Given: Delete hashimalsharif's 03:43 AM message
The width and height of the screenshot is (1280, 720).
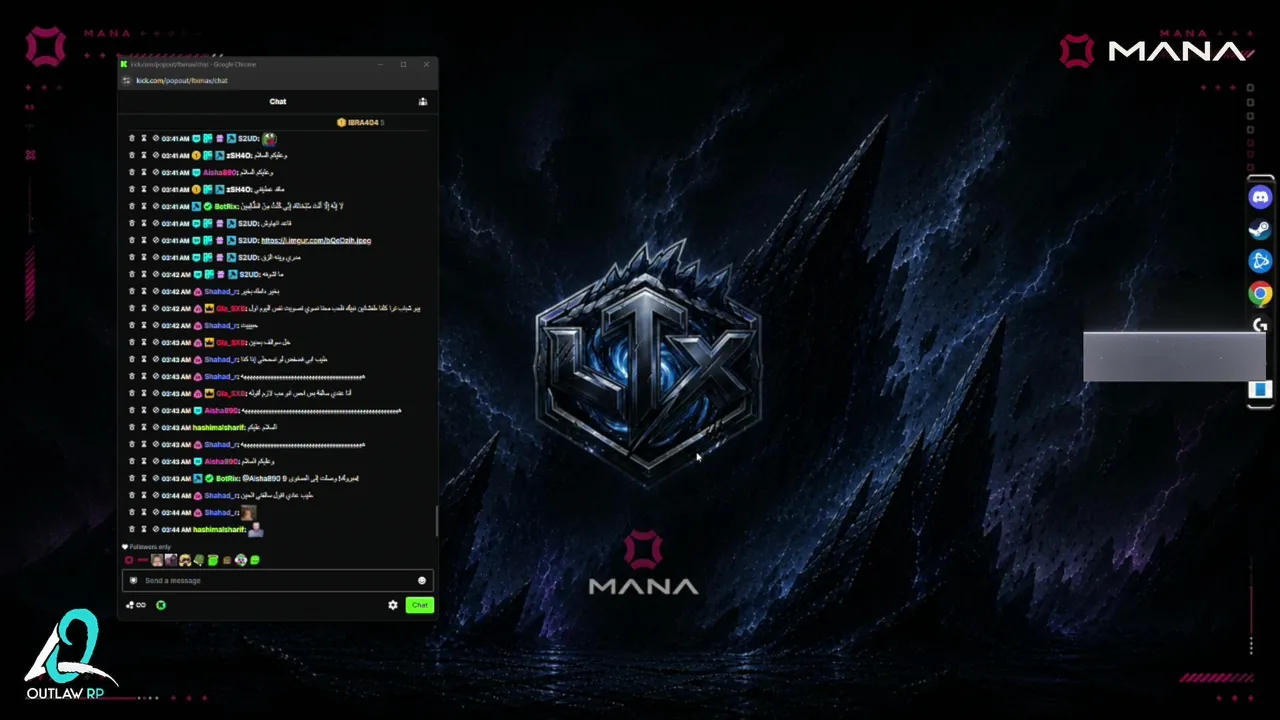Looking at the screenshot, I should click(x=131, y=427).
